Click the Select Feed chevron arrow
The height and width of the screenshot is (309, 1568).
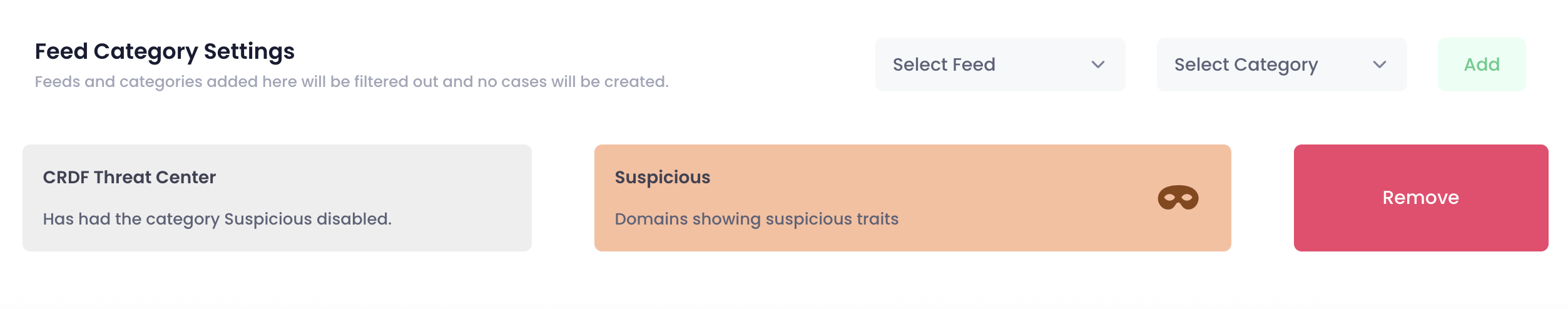[x=1097, y=64]
